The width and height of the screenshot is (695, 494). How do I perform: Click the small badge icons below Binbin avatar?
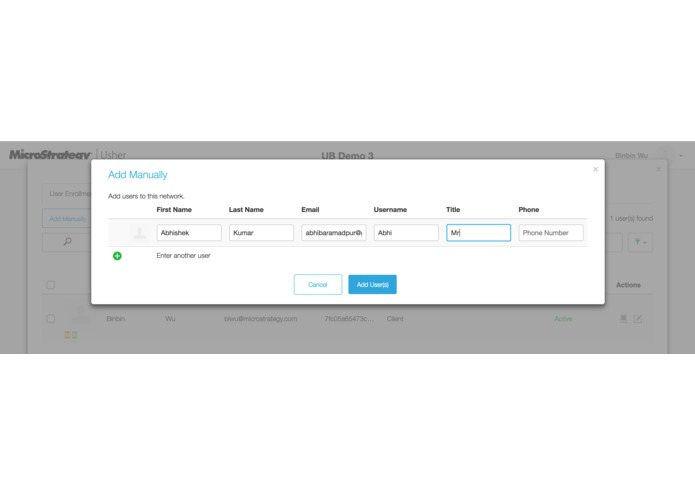[x=71, y=335]
